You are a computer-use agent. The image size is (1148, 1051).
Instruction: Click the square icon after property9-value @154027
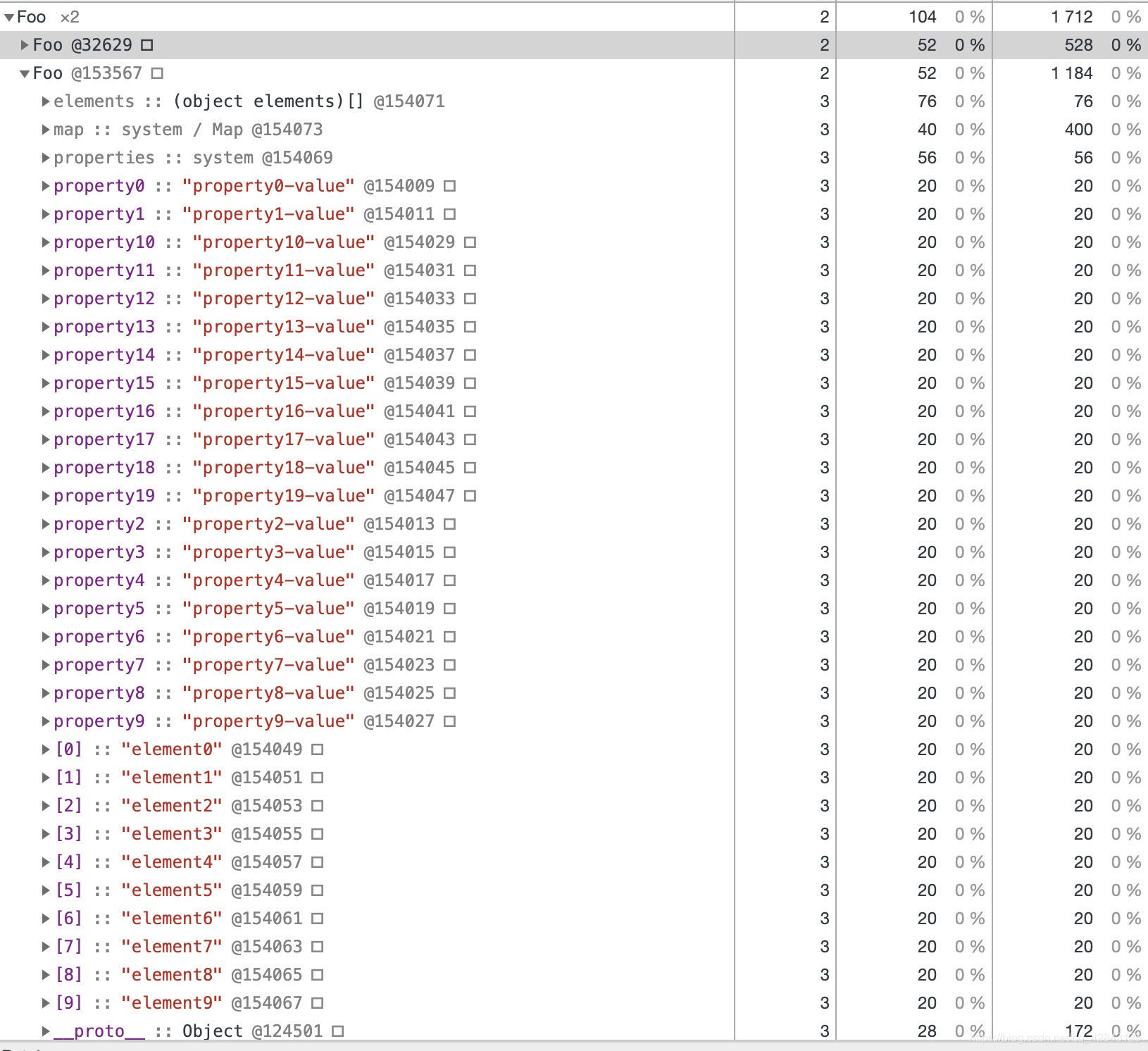(x=450, y=721)
